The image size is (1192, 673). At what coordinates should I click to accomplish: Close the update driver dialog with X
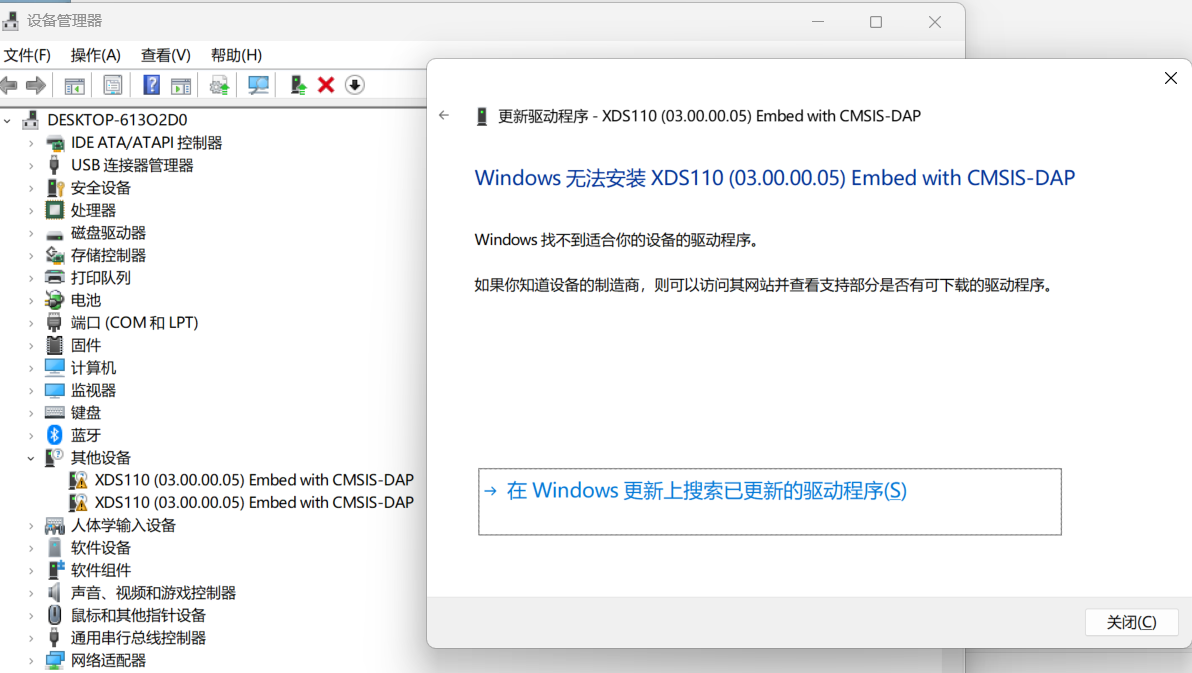pos(1171,78)
